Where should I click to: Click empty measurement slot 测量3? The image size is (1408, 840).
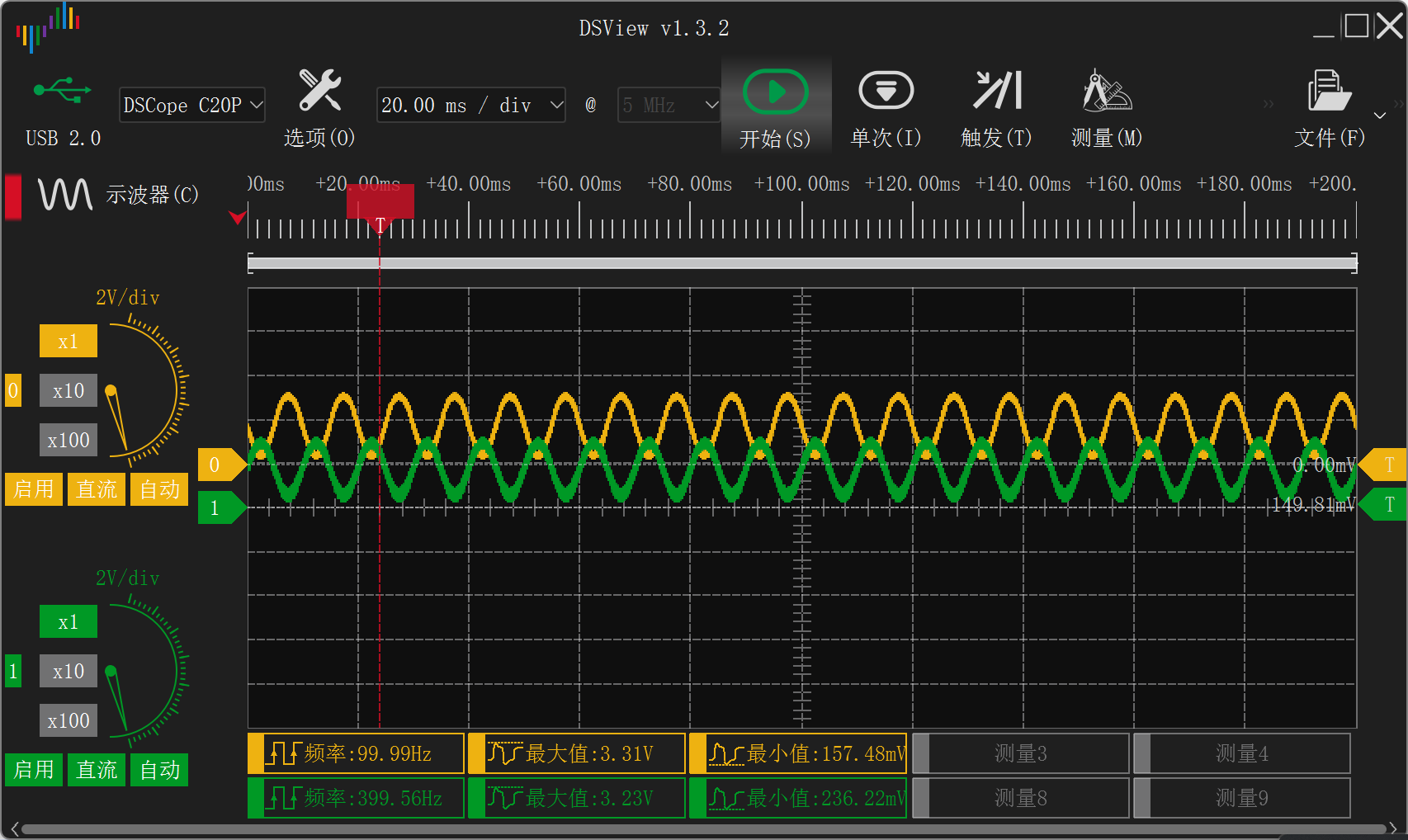[1020, 753]
